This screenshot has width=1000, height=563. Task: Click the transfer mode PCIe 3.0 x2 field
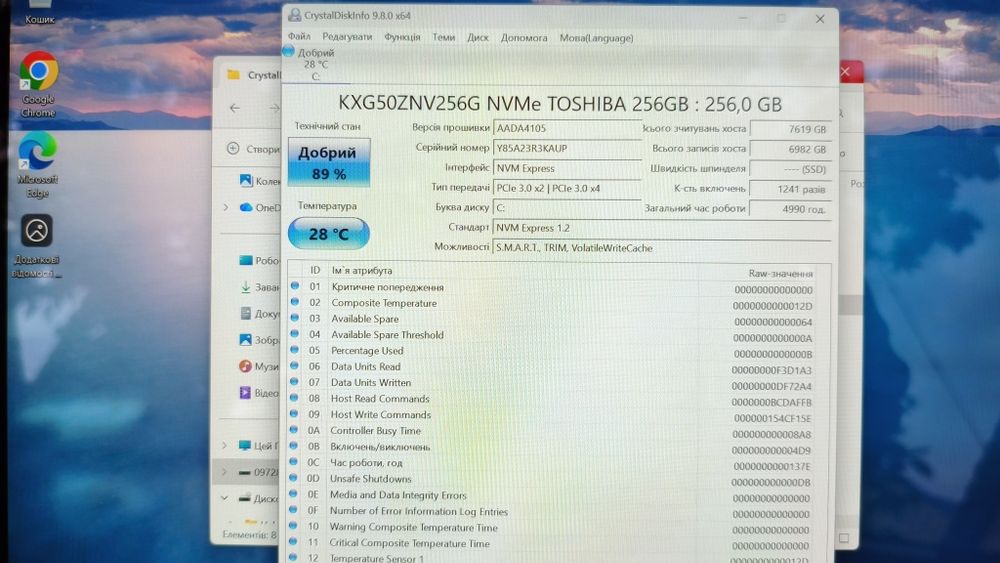coord(567,188)
